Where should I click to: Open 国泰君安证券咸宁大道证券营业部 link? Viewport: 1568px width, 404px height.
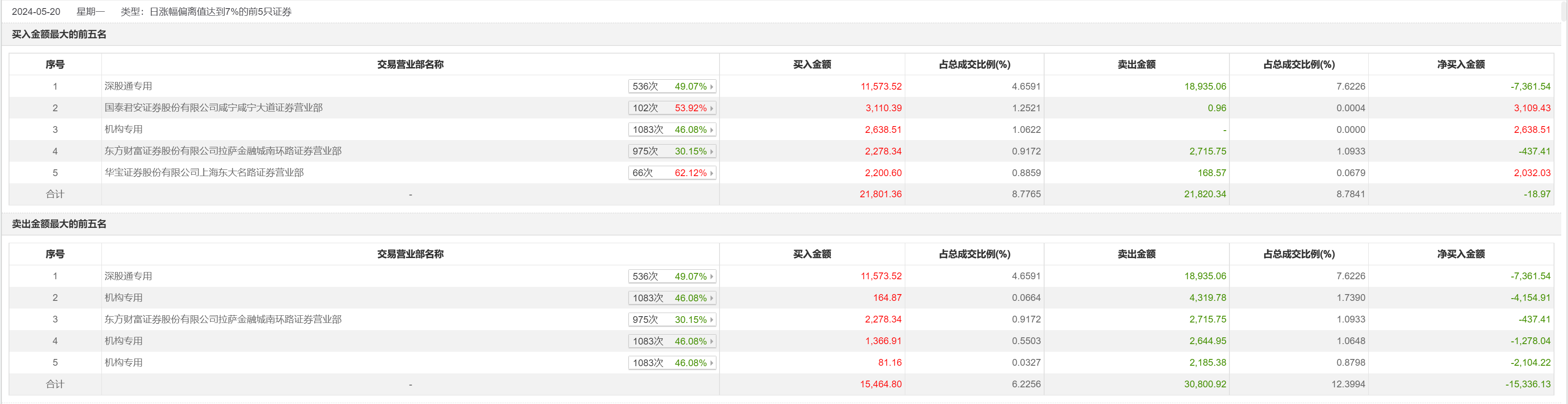pyautogui.click(x=214, y=108)
